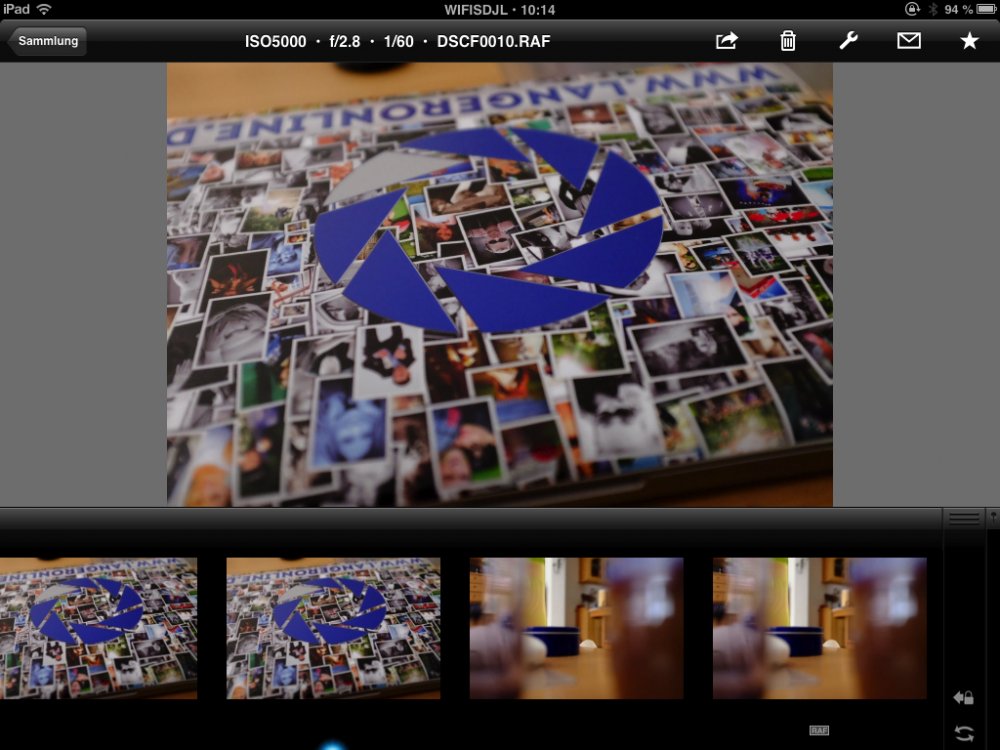Image resolution: width=1000 pixels, height=750 pixels.
Task: Select the third blurry room thumbnail
Action: (576, 628)
